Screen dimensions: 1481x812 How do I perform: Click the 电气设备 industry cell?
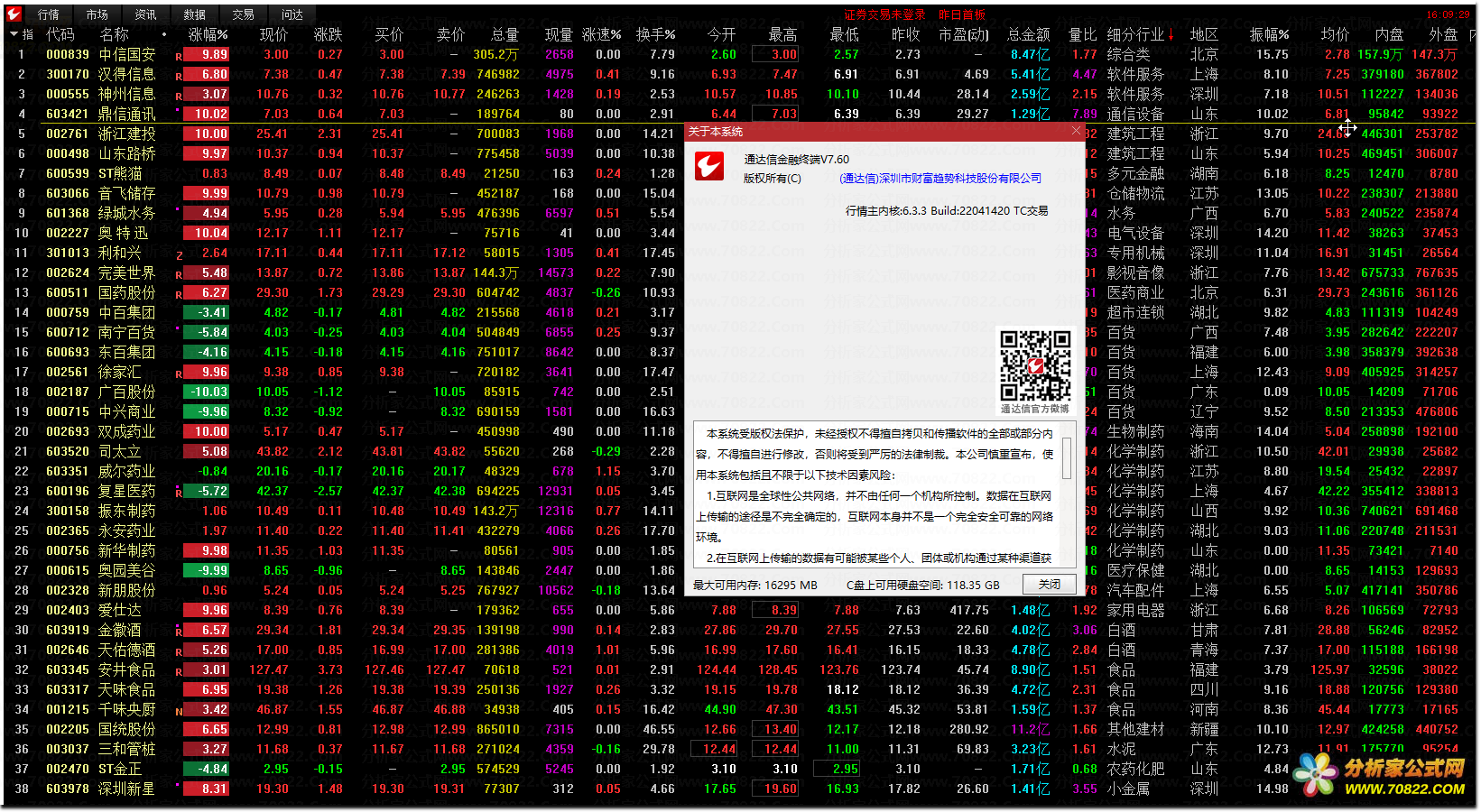[1135, 234]
